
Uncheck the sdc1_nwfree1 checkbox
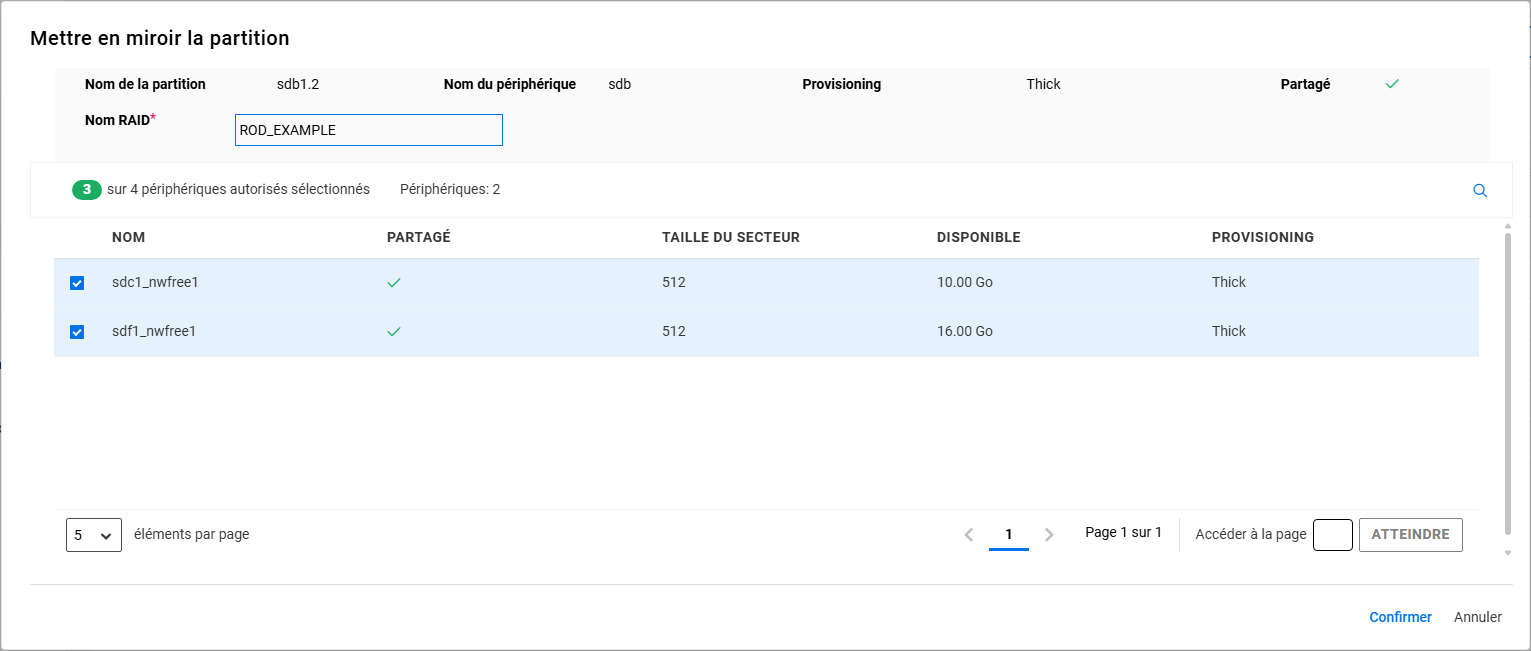[77, 283]
